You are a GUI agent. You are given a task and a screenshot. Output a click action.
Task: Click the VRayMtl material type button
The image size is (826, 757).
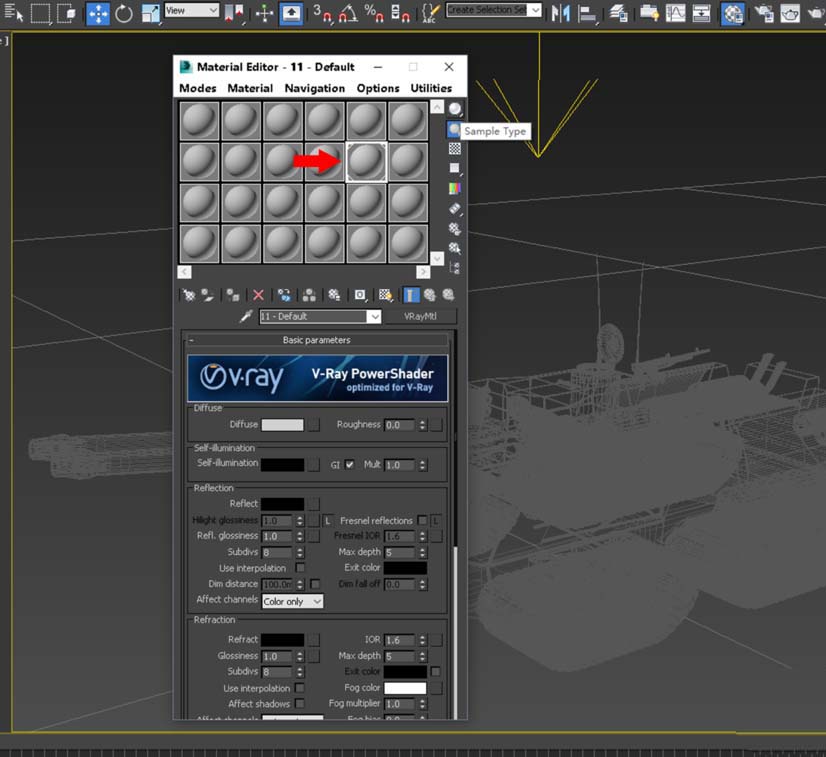point(421,316)
